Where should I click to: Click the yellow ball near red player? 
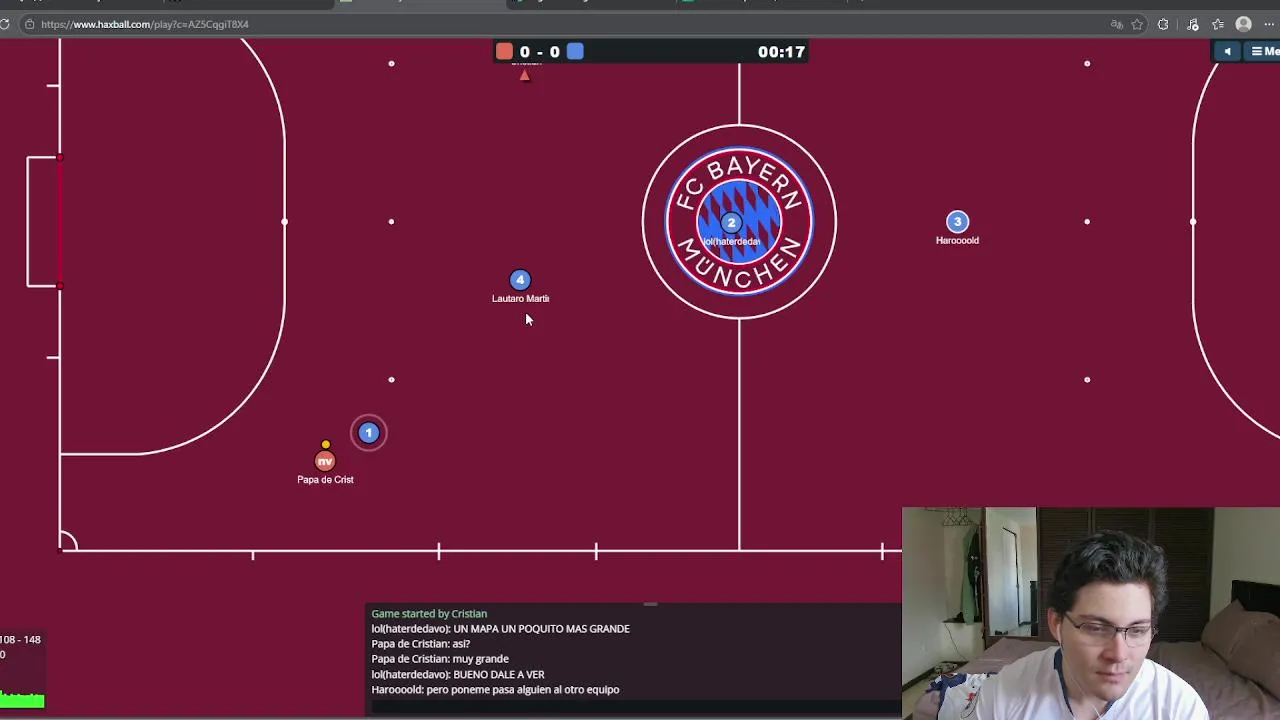(x=325, y=444)
